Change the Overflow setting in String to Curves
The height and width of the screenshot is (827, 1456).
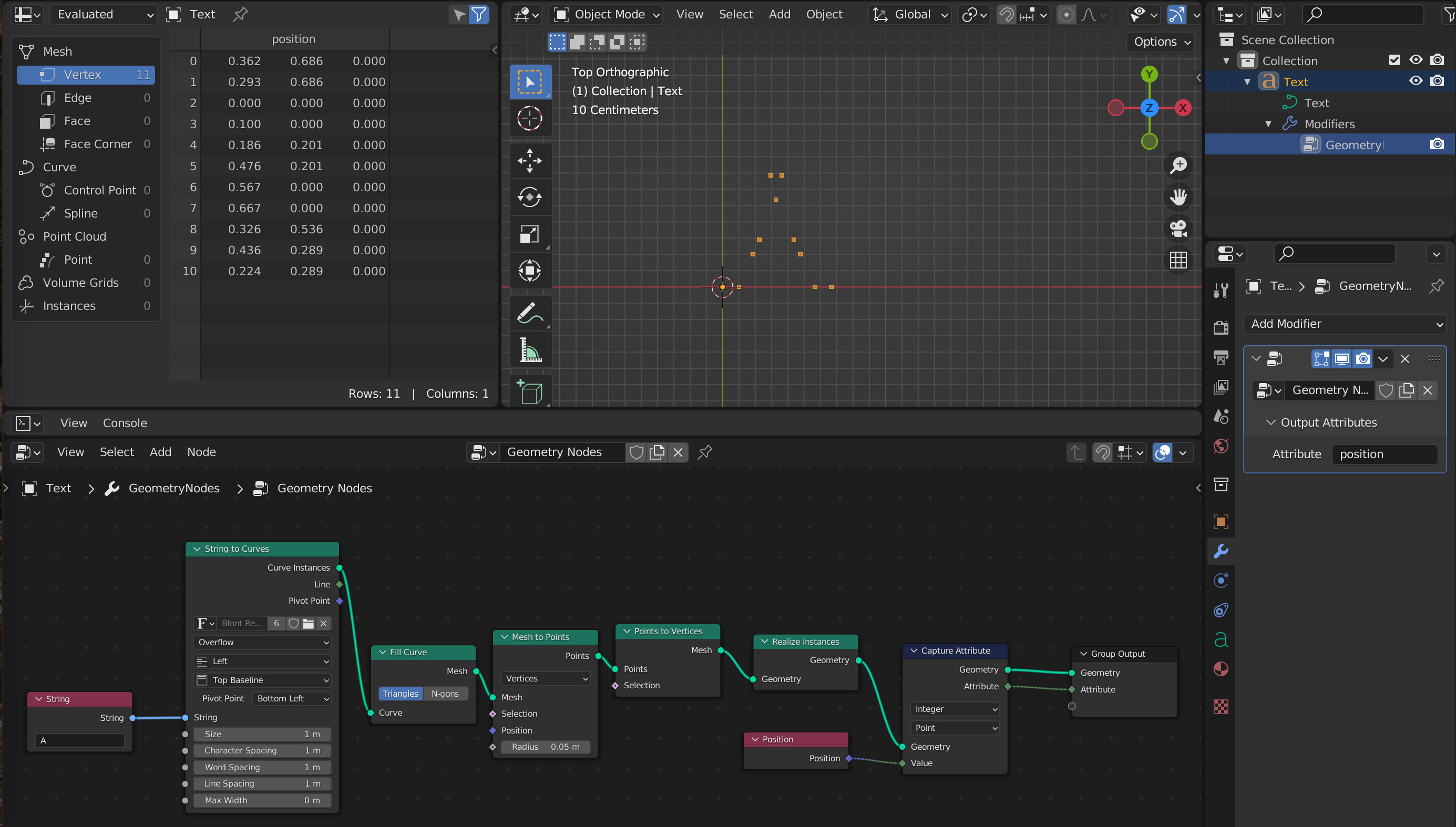pos(262,643)
